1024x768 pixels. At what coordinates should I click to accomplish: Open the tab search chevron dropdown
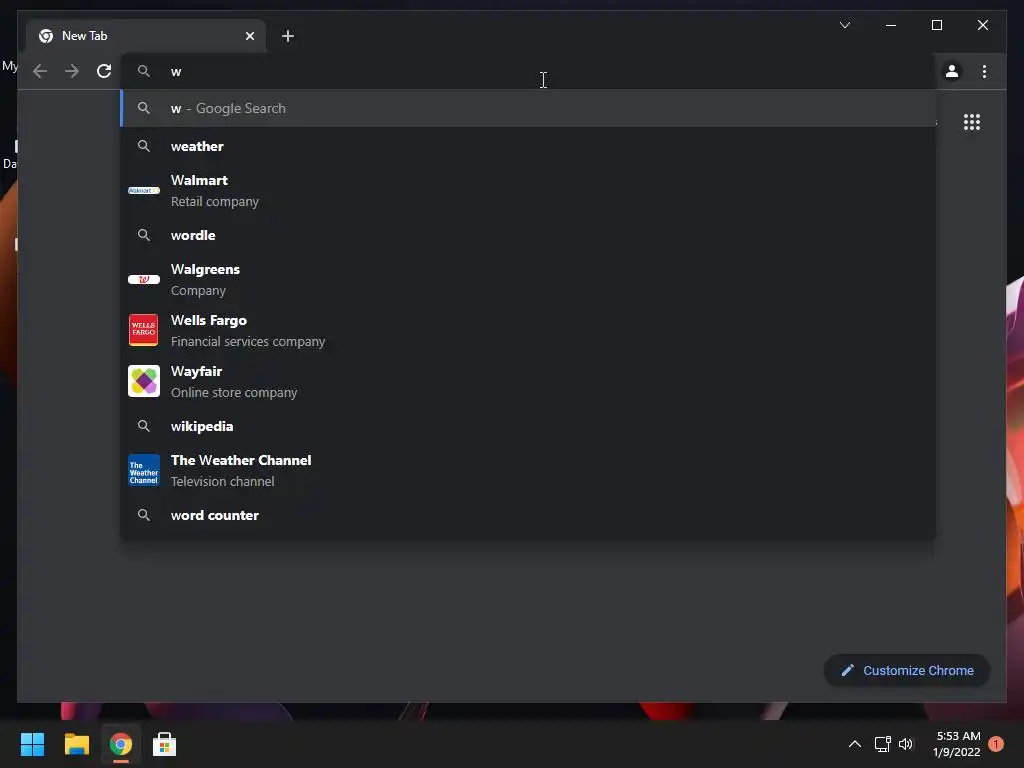844,25
